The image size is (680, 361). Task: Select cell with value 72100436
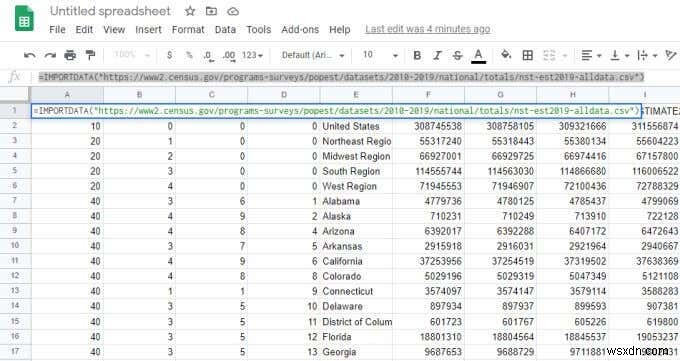[x=572, y=186]
